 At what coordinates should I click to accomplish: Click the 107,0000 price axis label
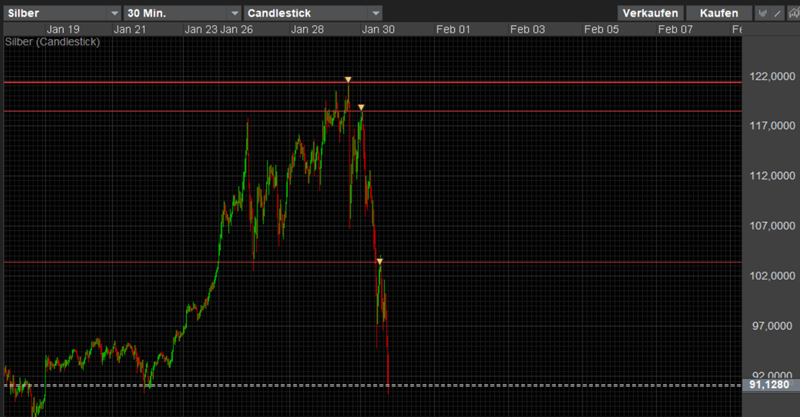[x=770, y=226]
